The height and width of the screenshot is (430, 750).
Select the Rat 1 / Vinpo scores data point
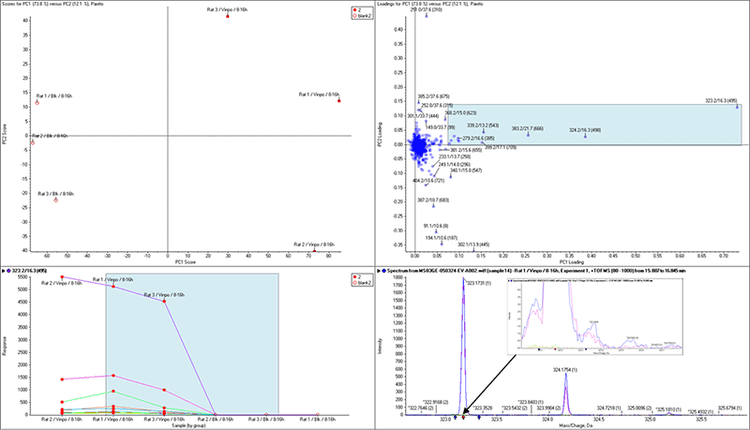pyautogui.click(x=339, y=100)
